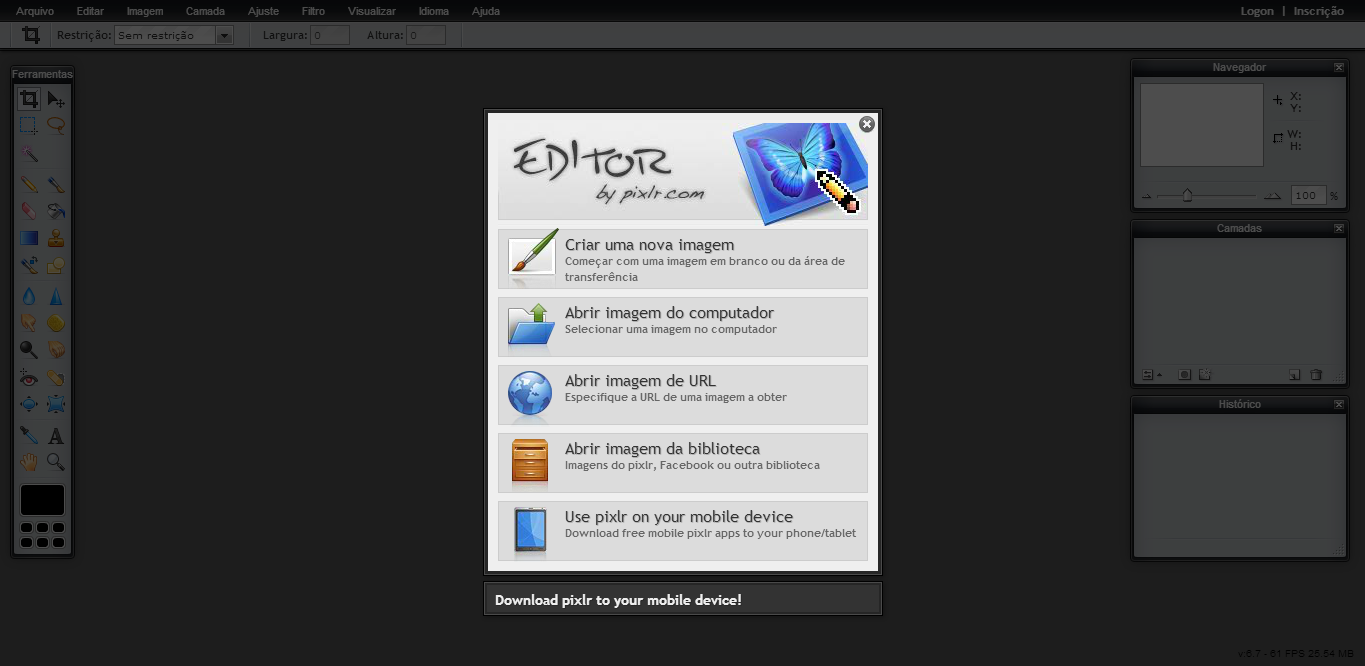Select the Burn hand tool
The height and width of the screenshot is (666, 1365).
tap(56, 350)
